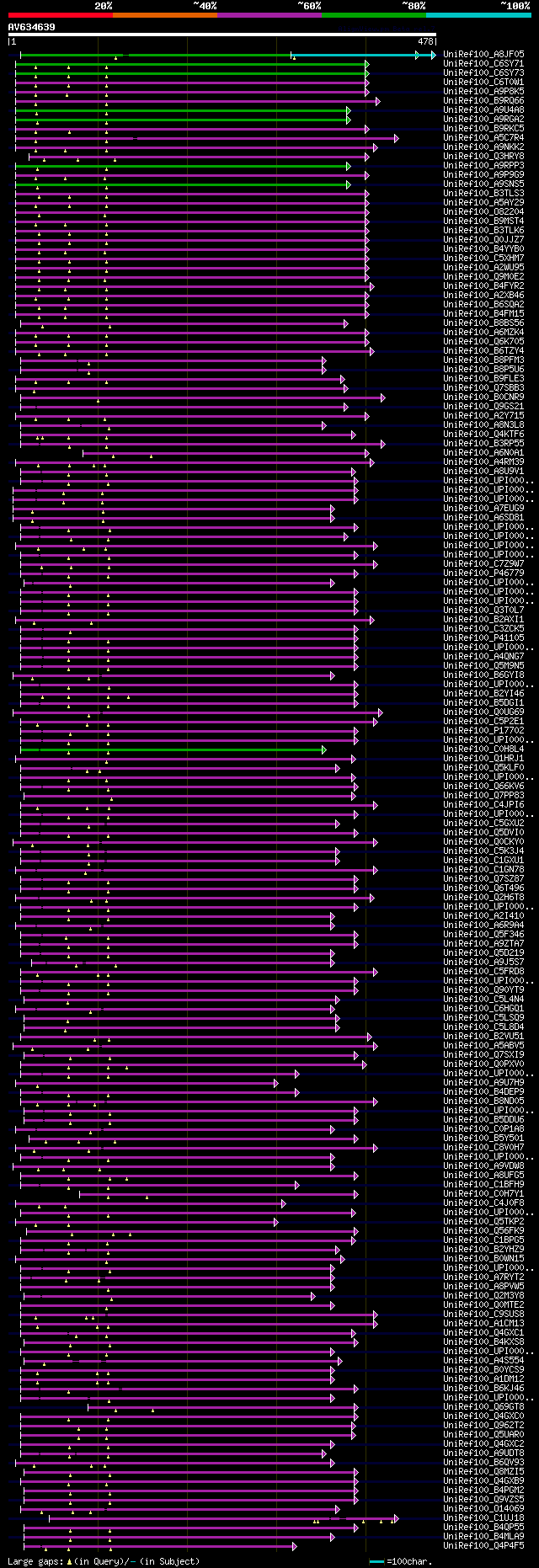Click the purple ~60% identity legend segment

(269, 14)
